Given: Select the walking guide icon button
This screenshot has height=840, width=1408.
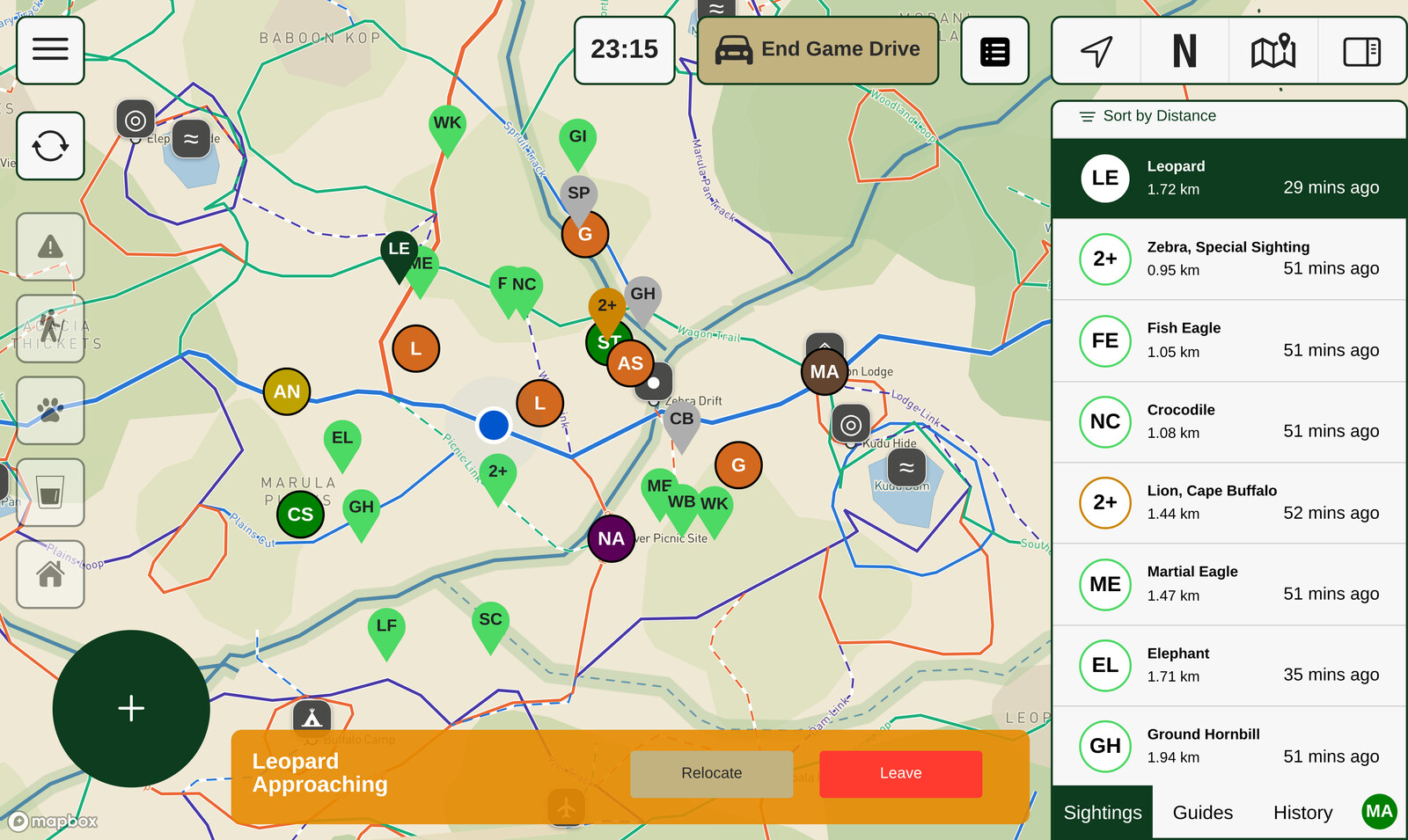Looking at the screenshot, I should (50, 328).
